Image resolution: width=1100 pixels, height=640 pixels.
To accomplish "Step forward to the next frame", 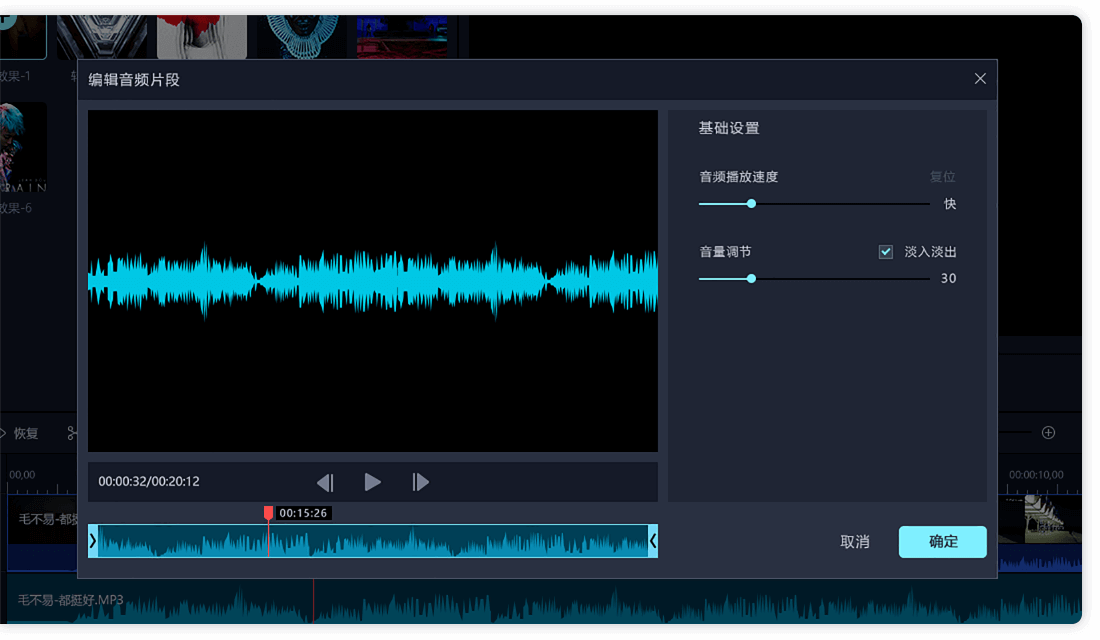I will coord(421,482).
